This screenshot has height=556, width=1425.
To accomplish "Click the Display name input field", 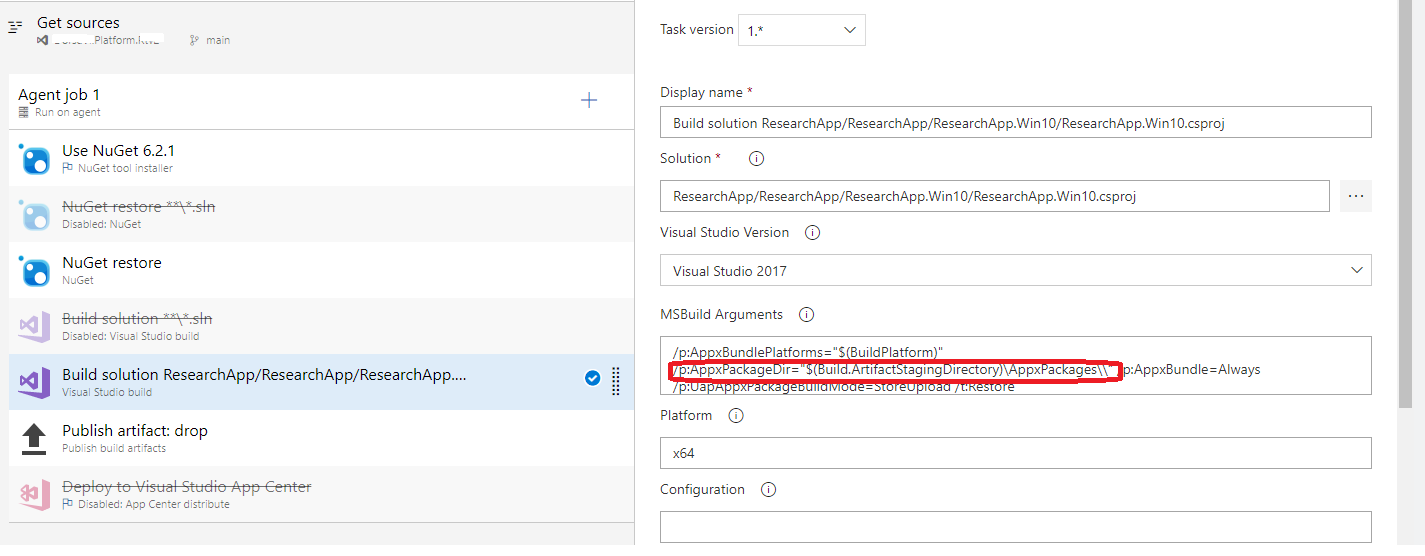I will click(1016, 122).
